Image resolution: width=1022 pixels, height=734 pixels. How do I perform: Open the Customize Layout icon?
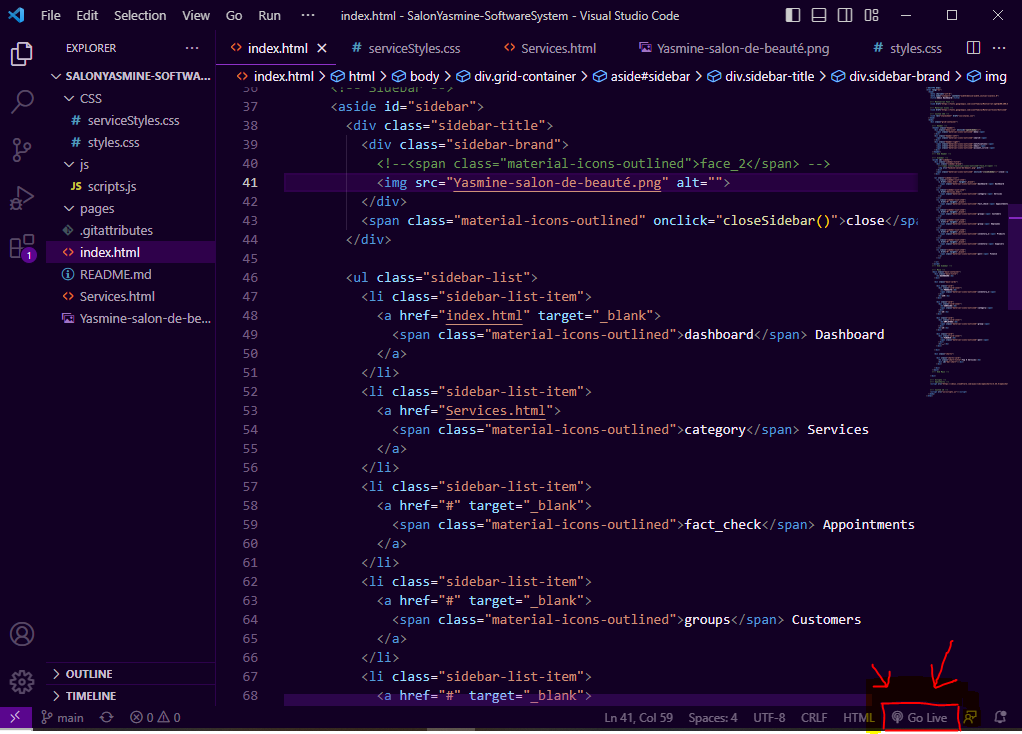(x=871, y=15)
